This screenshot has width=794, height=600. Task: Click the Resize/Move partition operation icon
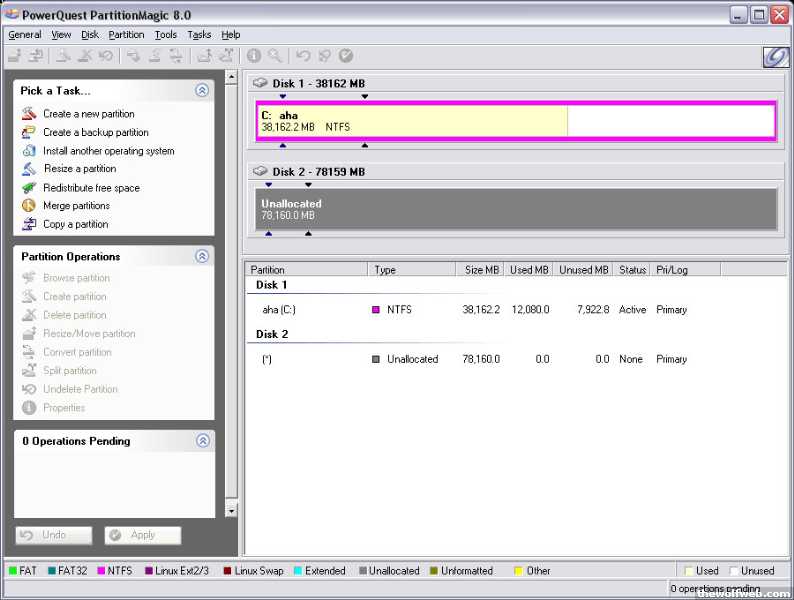tap(29, 333)
